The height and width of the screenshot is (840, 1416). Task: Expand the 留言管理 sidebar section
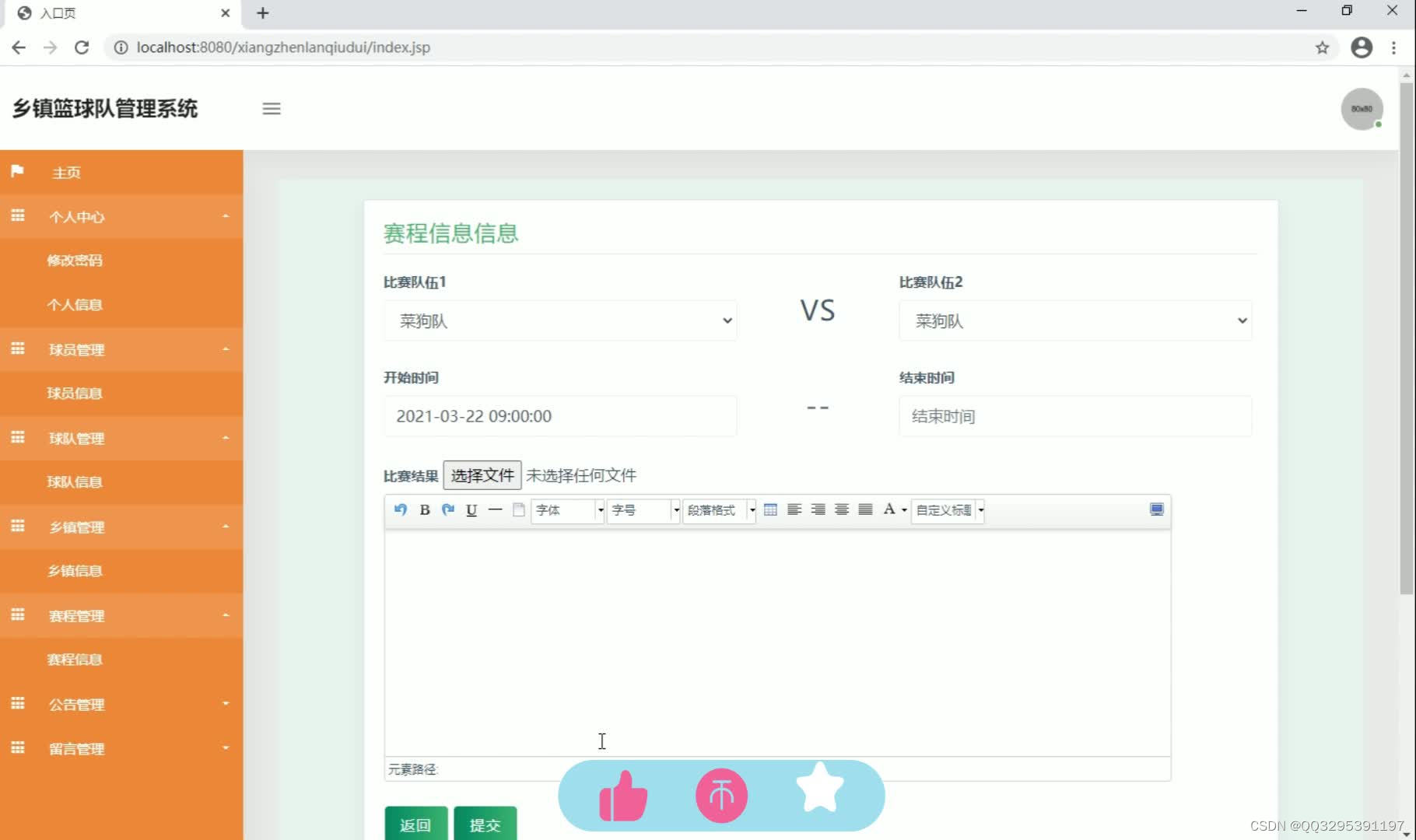pos(121,748)
